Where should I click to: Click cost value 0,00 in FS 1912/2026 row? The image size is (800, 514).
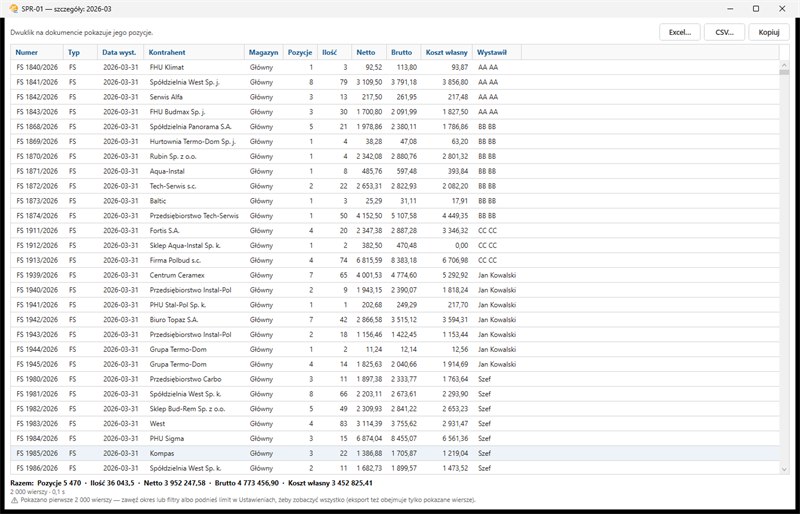(x=461, y=245)
